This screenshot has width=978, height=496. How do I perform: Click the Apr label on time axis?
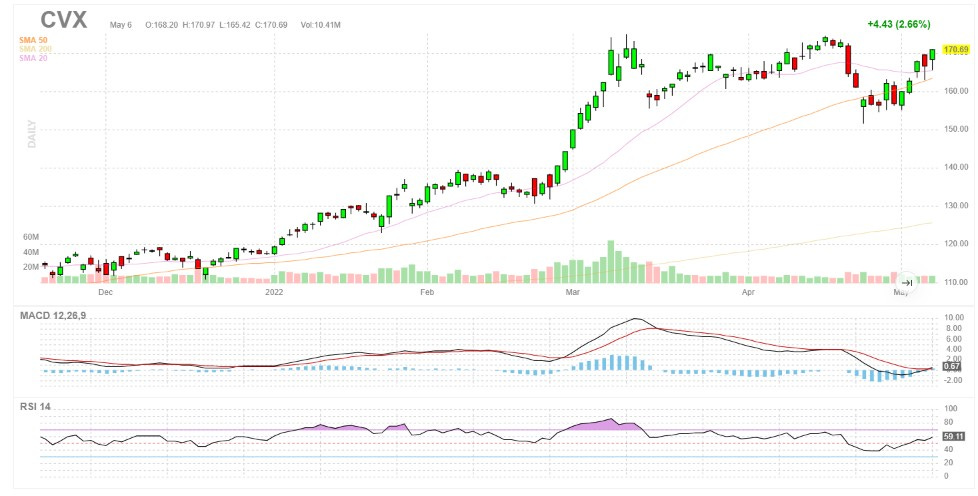tap(748, 292)
